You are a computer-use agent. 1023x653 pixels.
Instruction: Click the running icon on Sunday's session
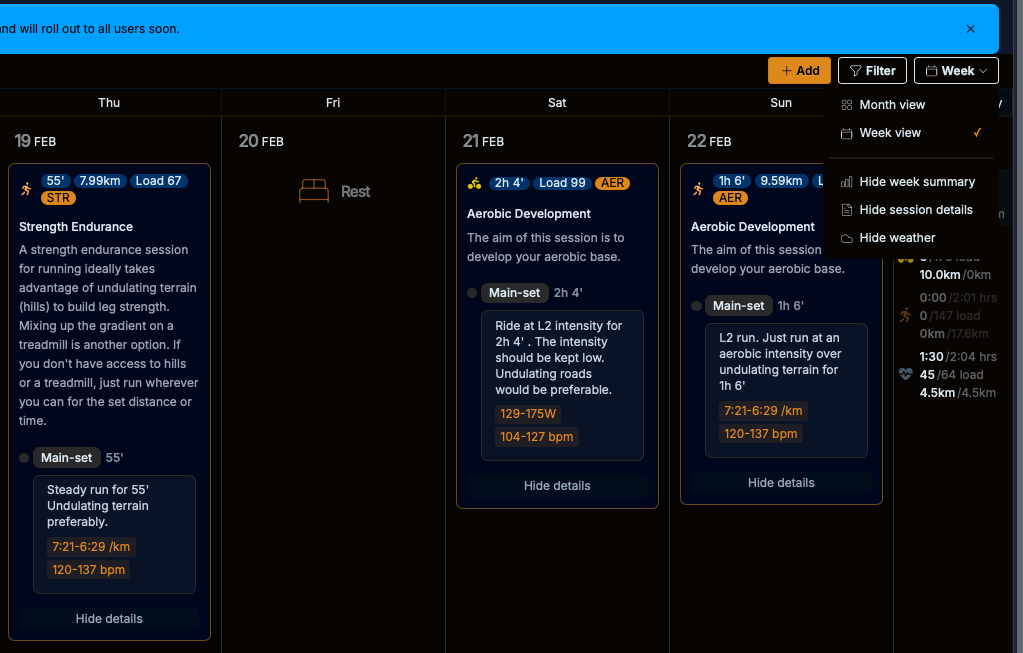(x=698, y=189)
